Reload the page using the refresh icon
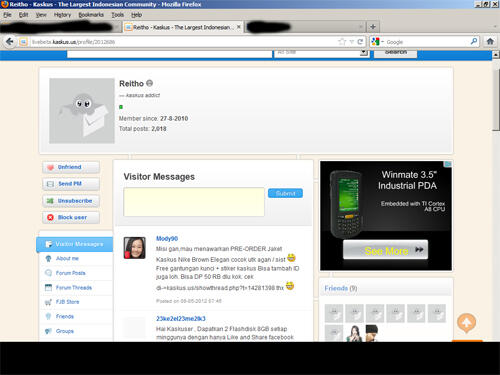This screenshot has width=500, height=375. (360, 42)
